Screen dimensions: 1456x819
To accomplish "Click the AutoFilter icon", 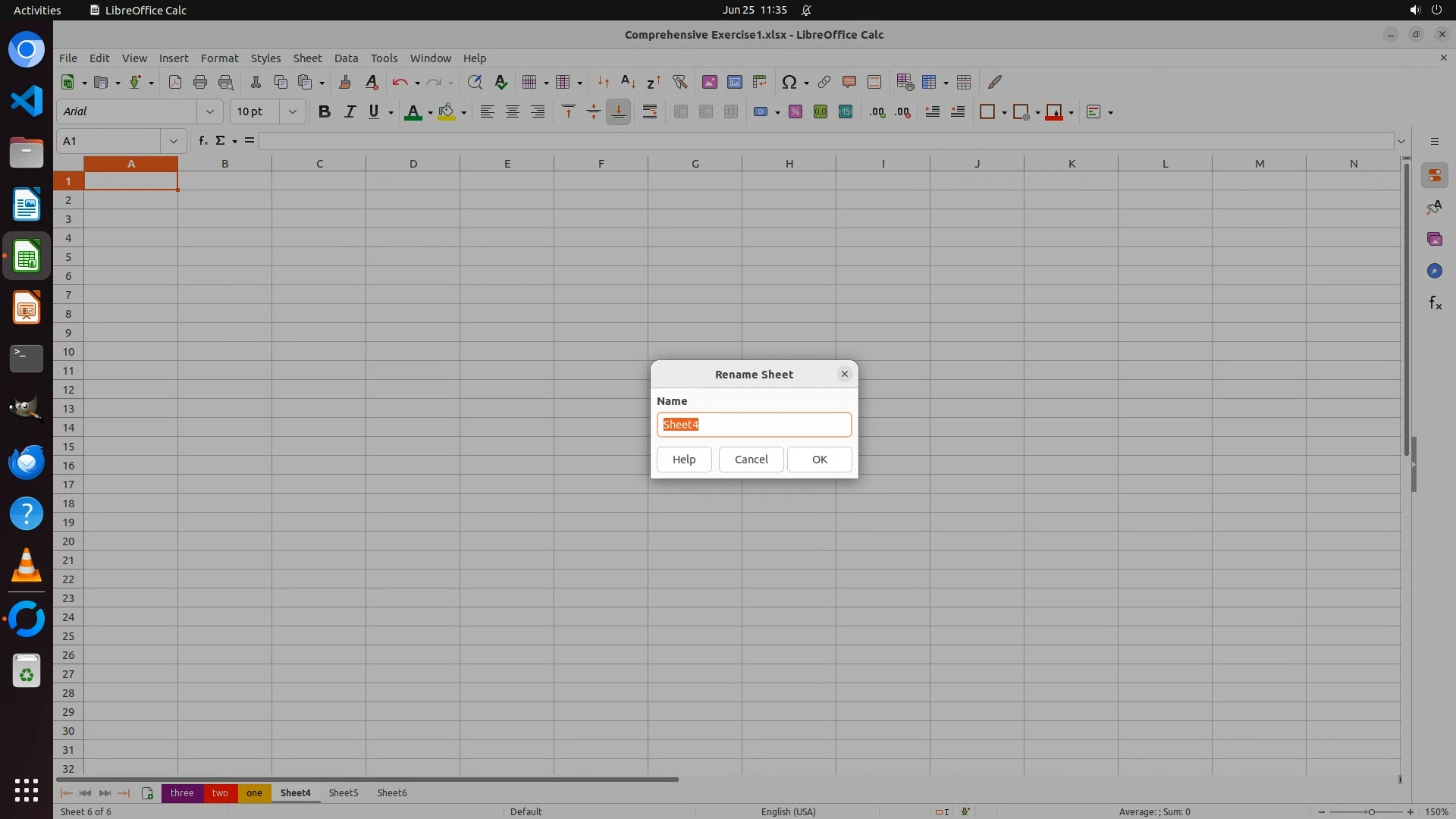I will pos(679,82).
